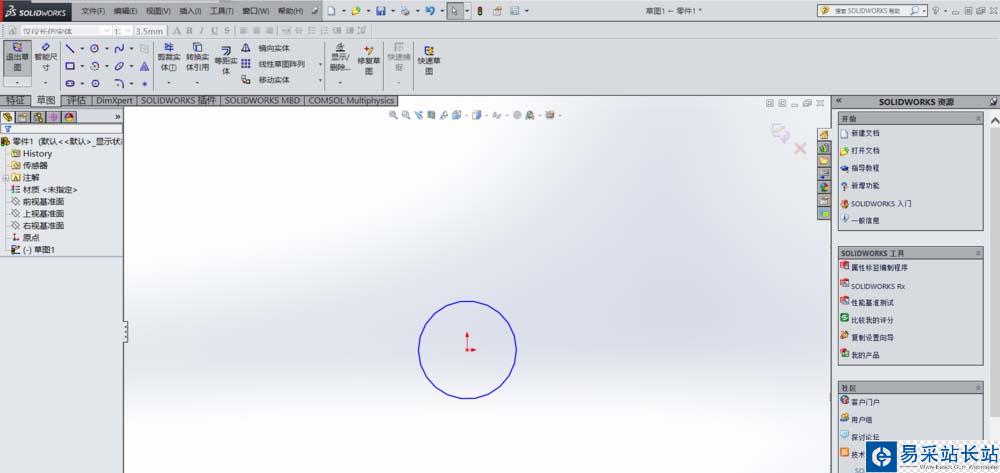The height and width of the screenshot is (473, 1000).
Task: Click Trim Entities (剪裁实体) tool
Action: pos(169,58)
